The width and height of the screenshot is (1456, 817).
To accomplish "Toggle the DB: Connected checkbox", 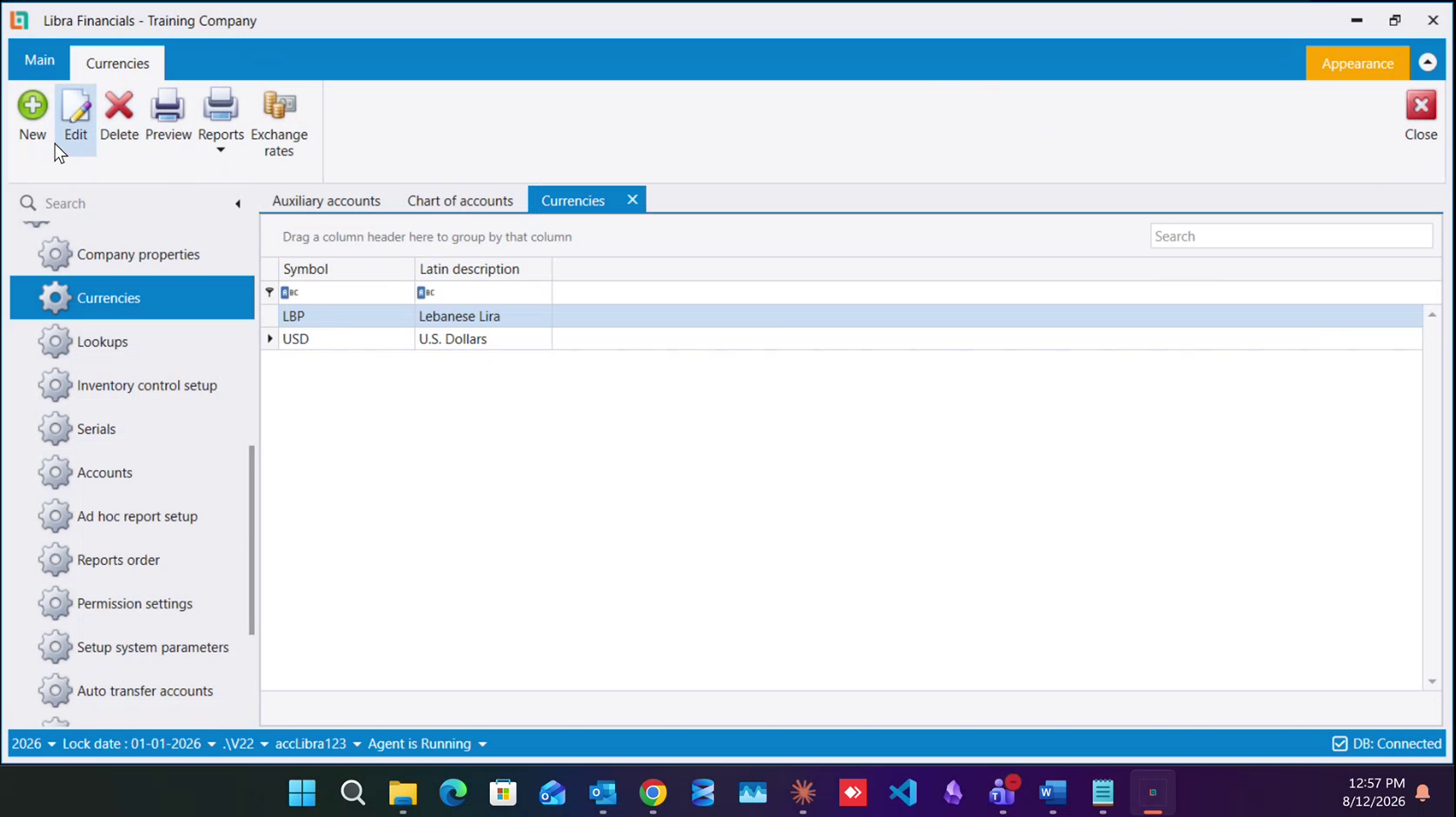I will (x=1340, y=744).
